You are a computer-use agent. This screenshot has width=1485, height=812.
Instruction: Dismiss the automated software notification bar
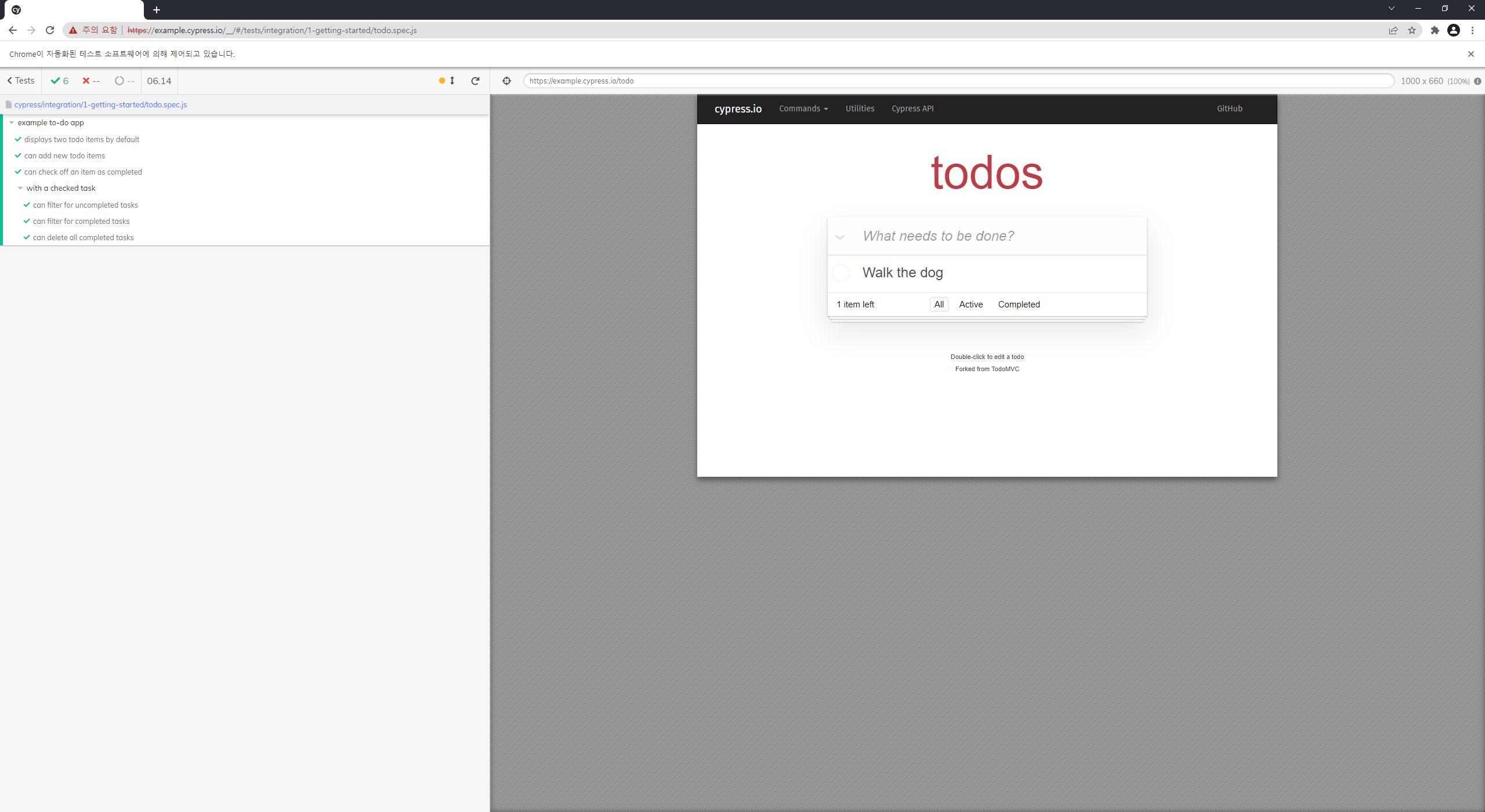coord(1470,54)
